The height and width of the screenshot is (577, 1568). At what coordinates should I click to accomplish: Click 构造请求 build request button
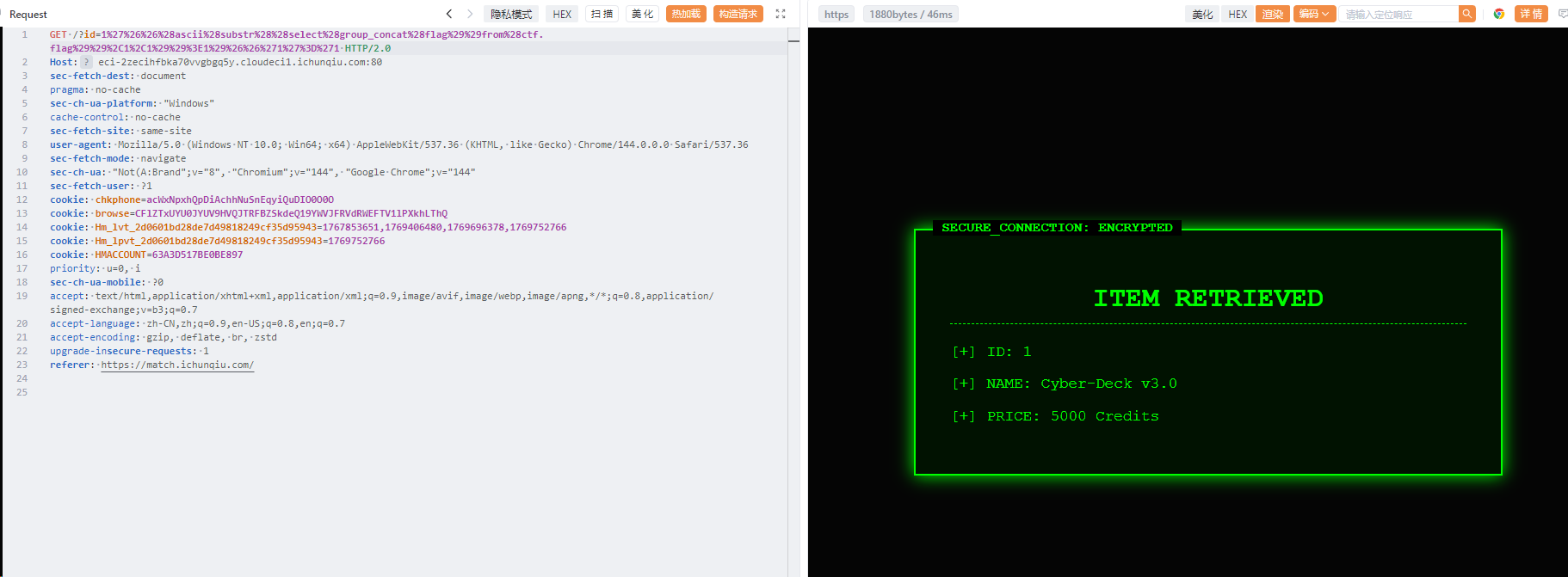pos(738,14)
